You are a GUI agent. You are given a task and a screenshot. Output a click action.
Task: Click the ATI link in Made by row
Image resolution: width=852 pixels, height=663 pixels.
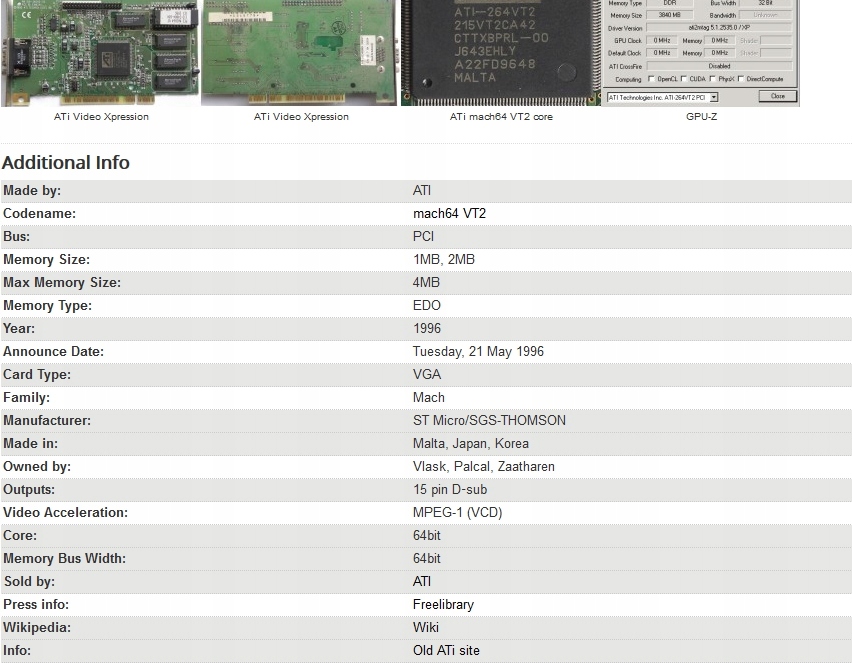pyautogui.click(x=422, y=191)
